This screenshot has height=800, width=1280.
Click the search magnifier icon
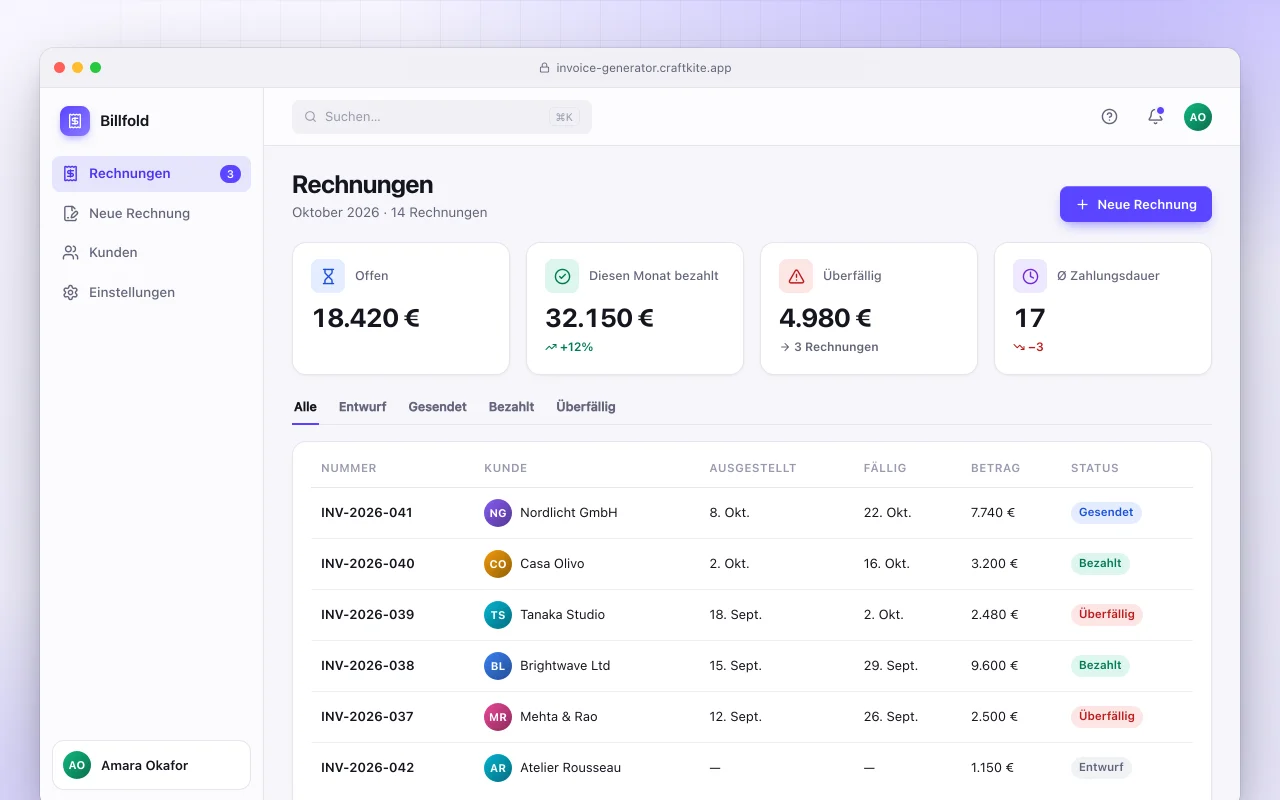311,117
